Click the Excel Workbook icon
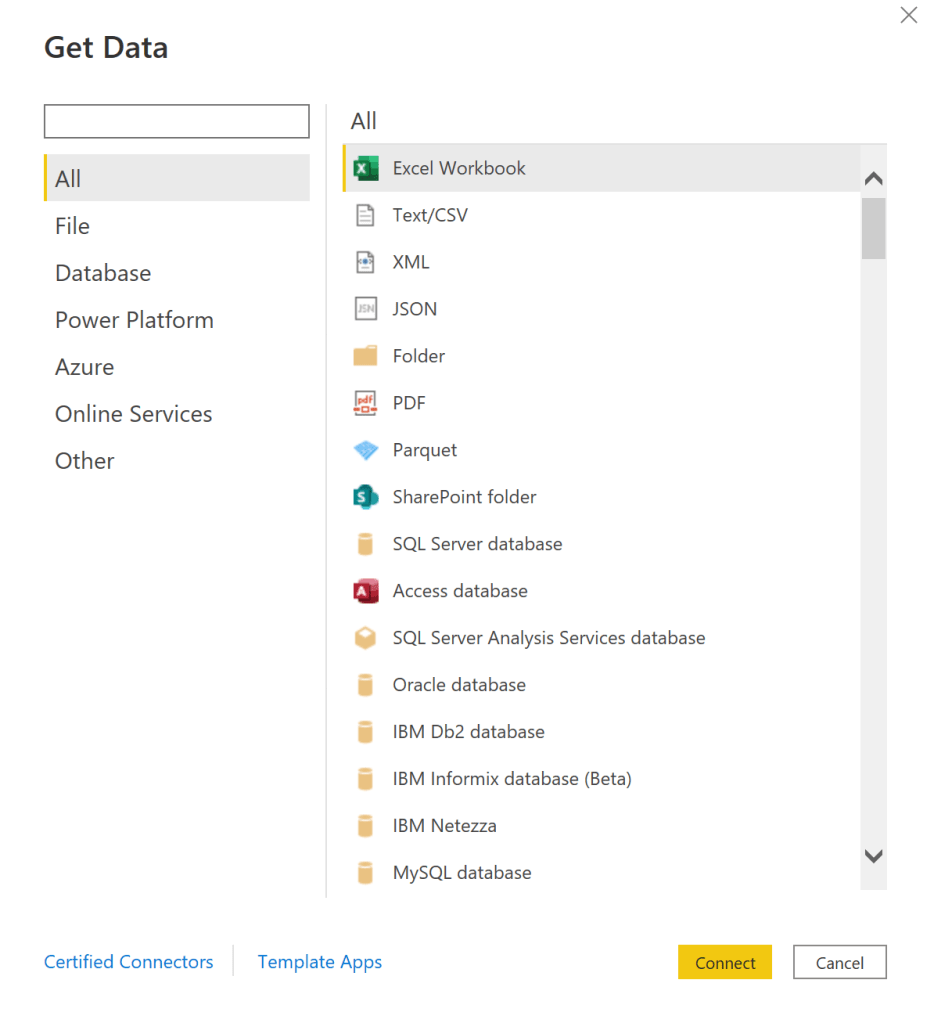This screenshot has width=934, height=1023. point(366,168)
